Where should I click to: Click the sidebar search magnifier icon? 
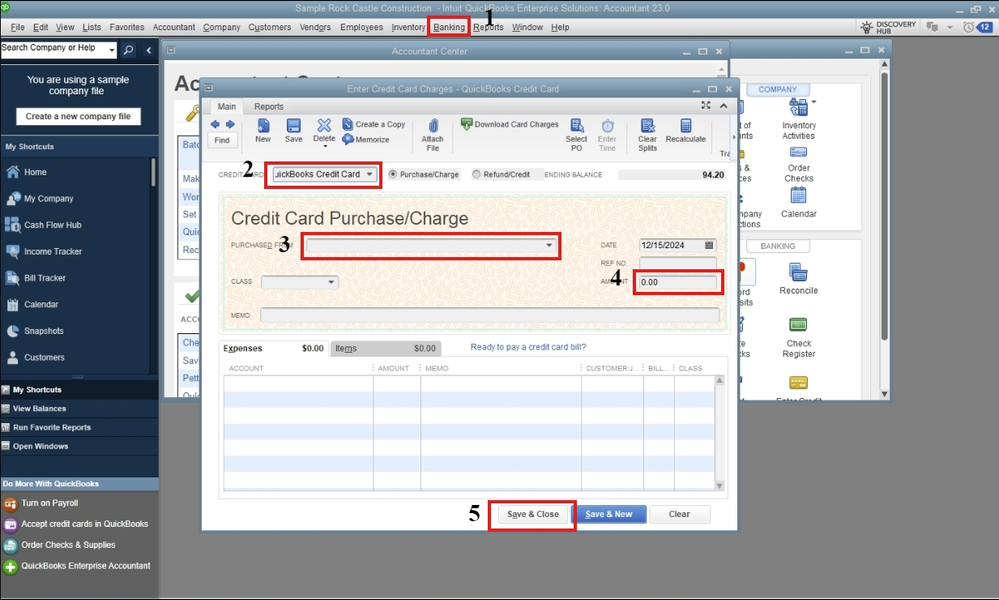[128, 50]
